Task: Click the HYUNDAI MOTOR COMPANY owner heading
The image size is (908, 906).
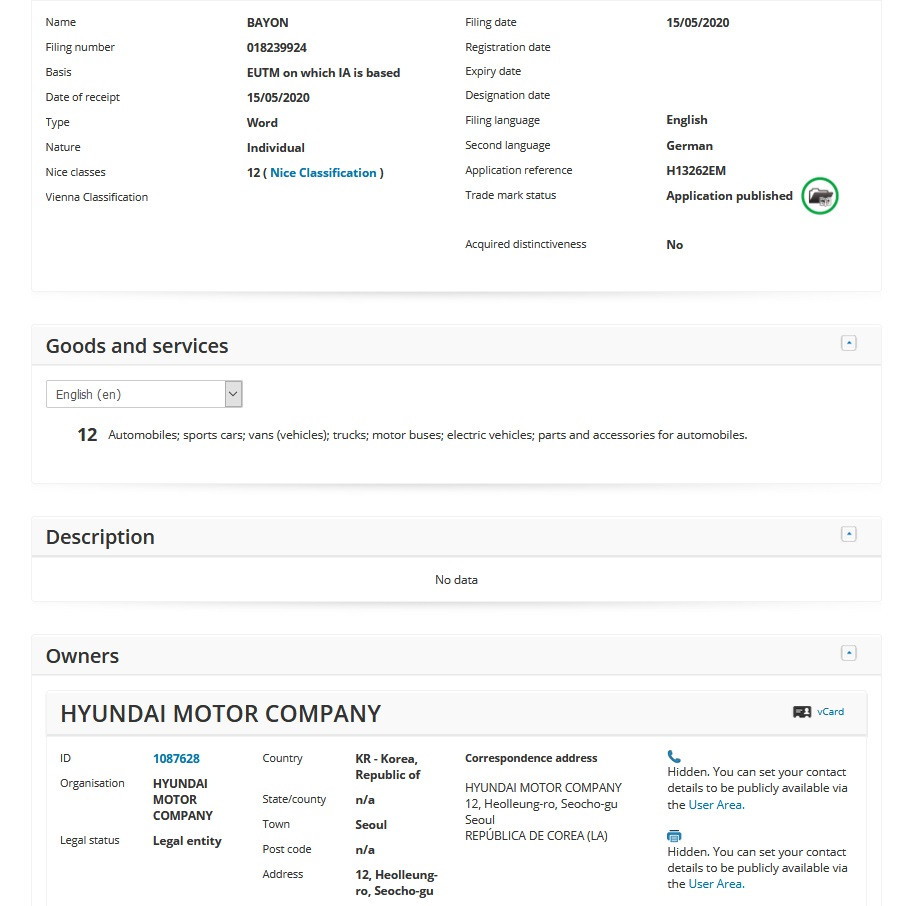Action: [220, 713]
